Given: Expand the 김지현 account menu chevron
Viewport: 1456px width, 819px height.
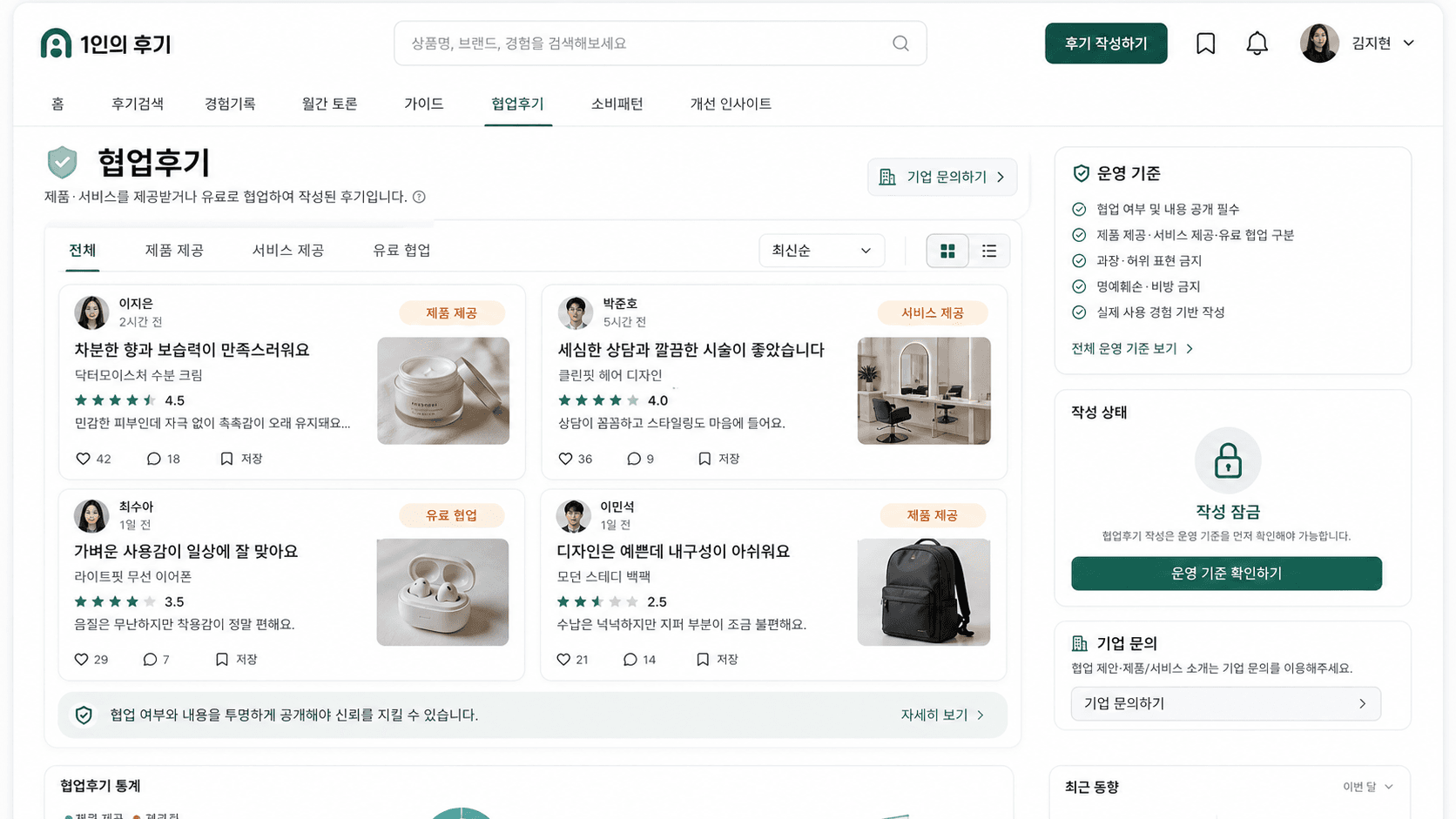Looking at the screenshot, I should click(1409, 44).
